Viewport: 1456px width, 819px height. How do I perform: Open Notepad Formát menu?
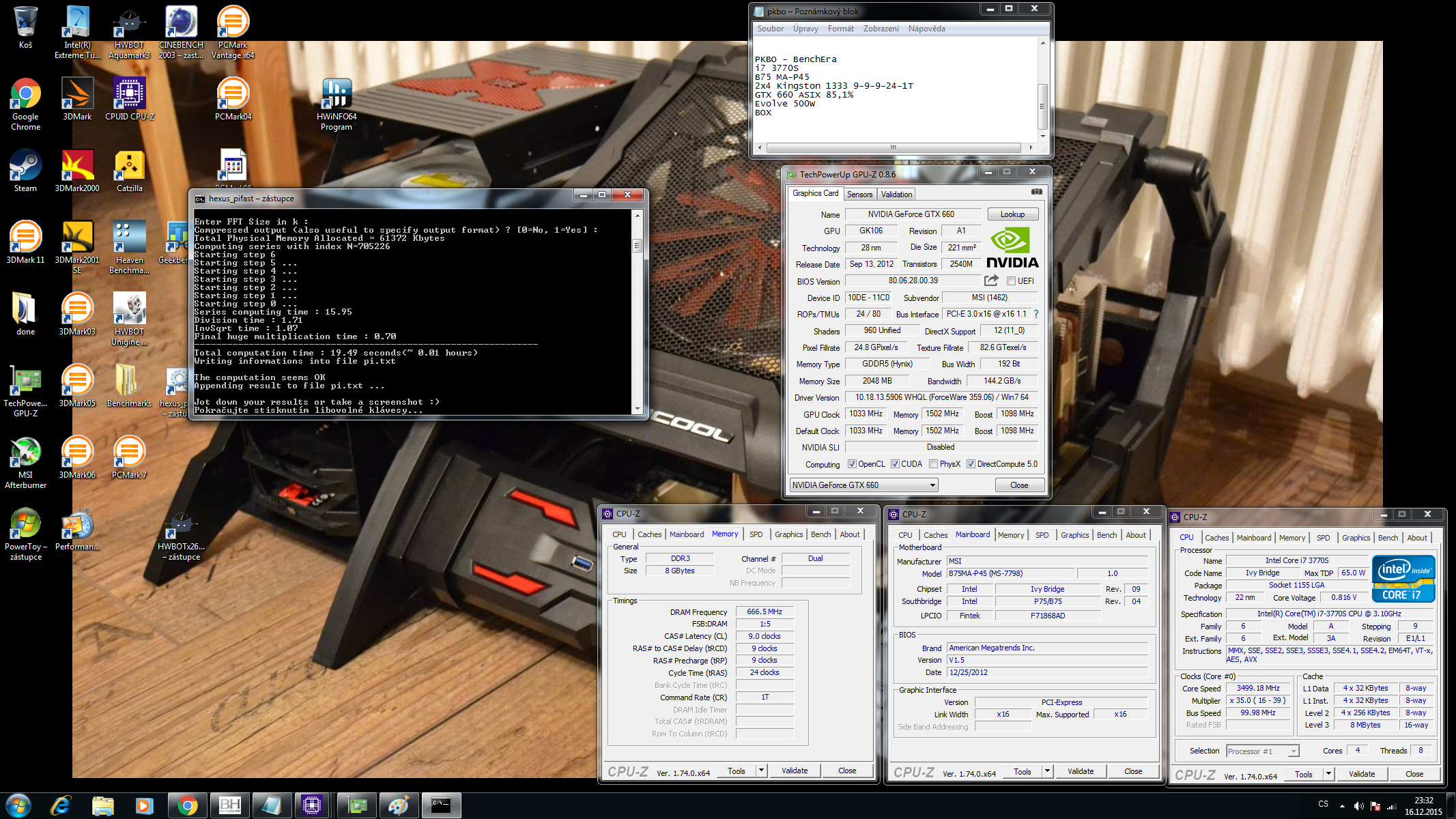click(840, 29)
